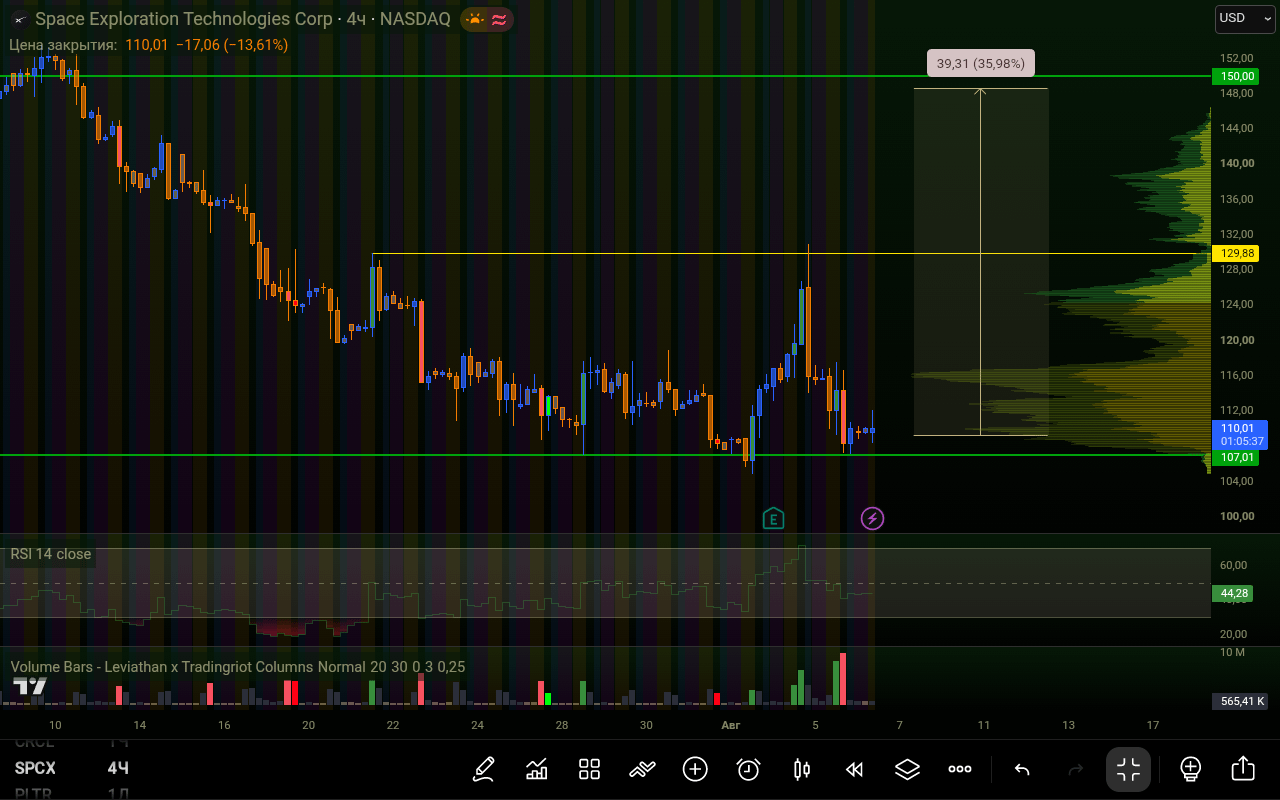
Task: Tap the 'Авг' month label on the time axis
Action: [731, 725]
